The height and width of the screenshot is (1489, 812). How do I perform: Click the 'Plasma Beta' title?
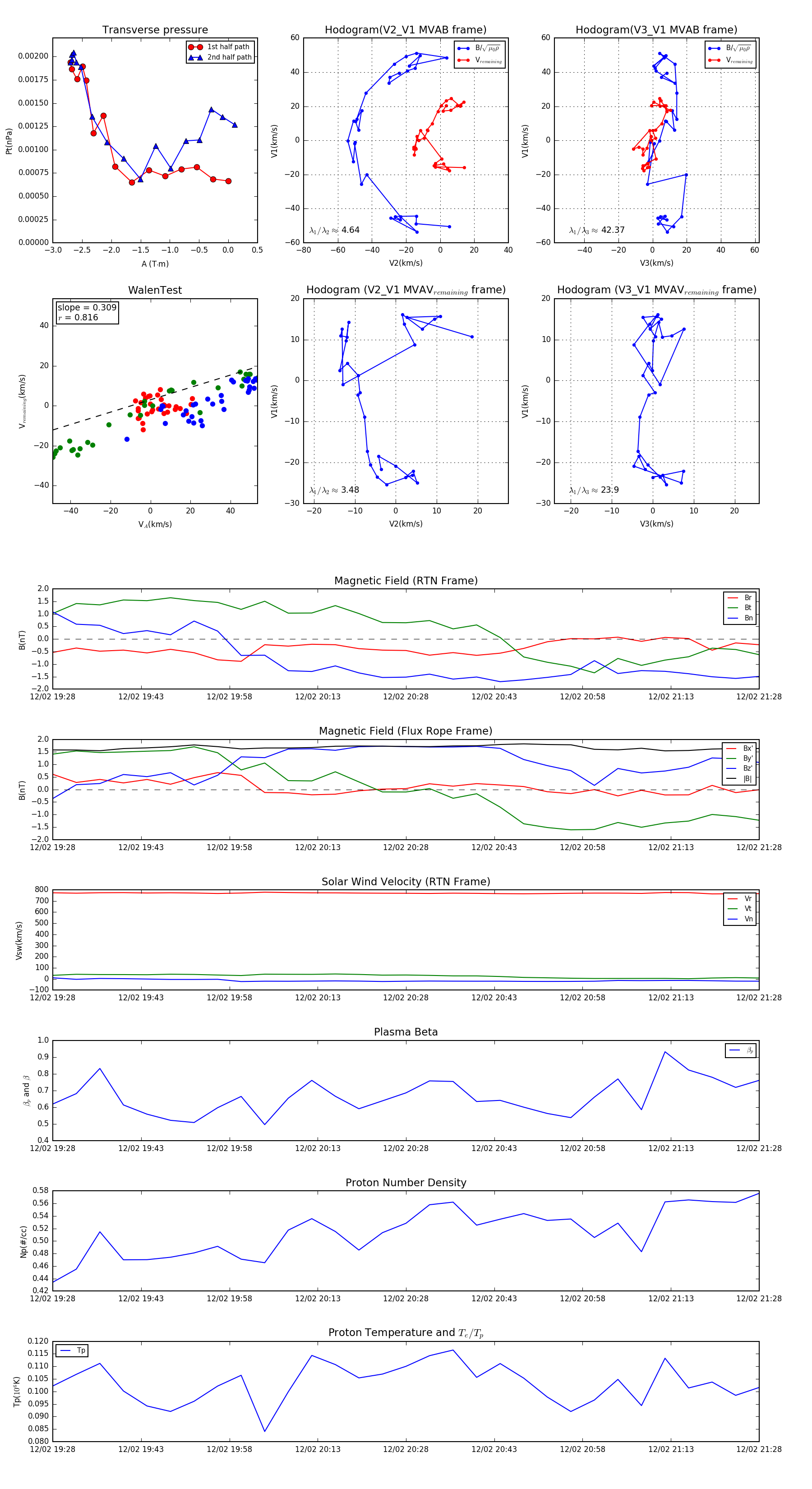[x=406, y=1032]
